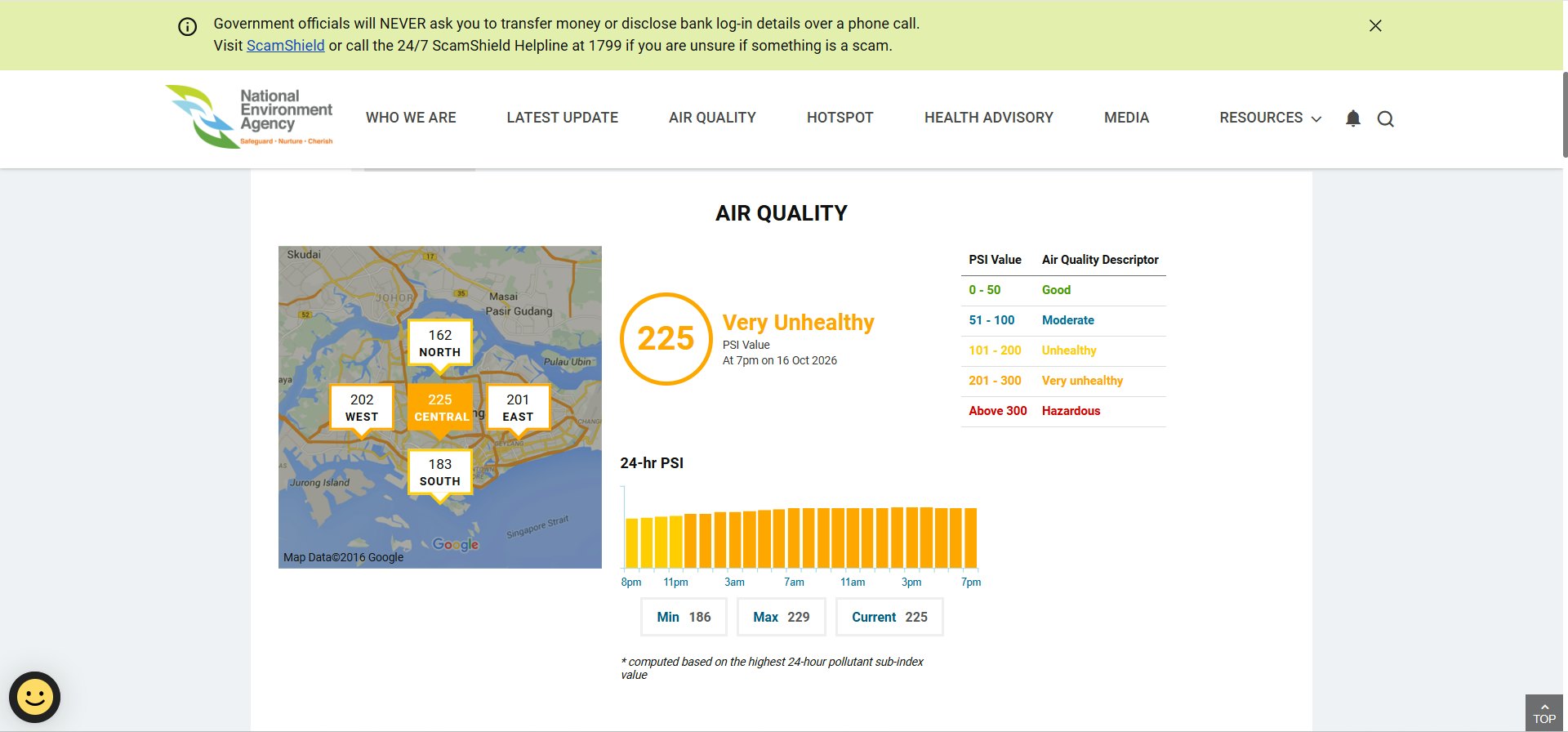This screenshot has height=732, width=1568.
Task: Open the smiley feedback widget
Action: pos(35,697)
